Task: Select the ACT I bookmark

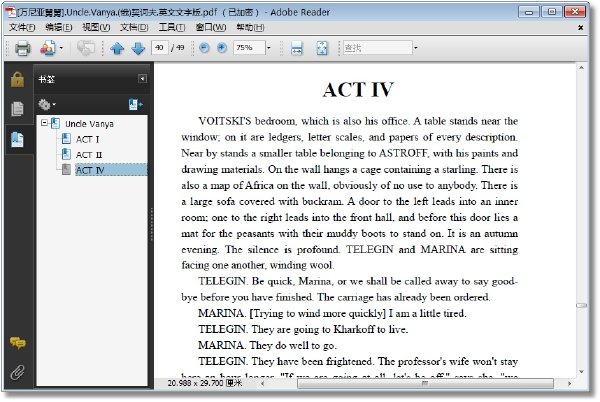Action: [x=87, y=140]
